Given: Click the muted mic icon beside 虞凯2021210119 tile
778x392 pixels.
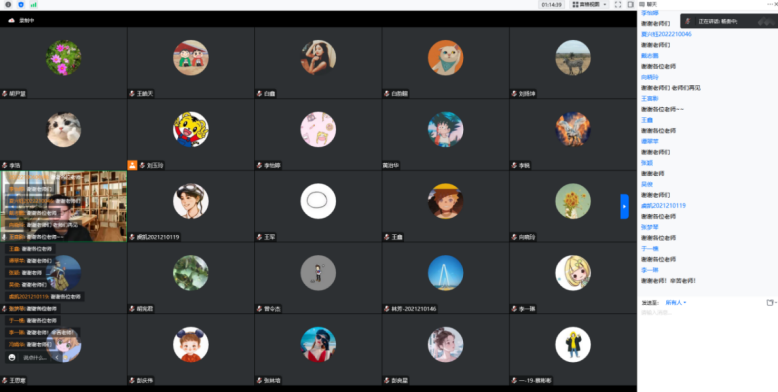Looking at the screenshot, I should (132, 237).
